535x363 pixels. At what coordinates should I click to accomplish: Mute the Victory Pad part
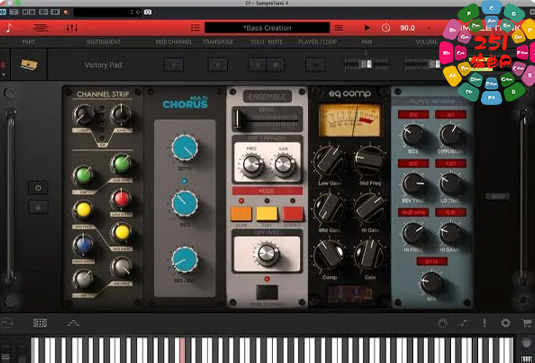(x=276, y=64)
